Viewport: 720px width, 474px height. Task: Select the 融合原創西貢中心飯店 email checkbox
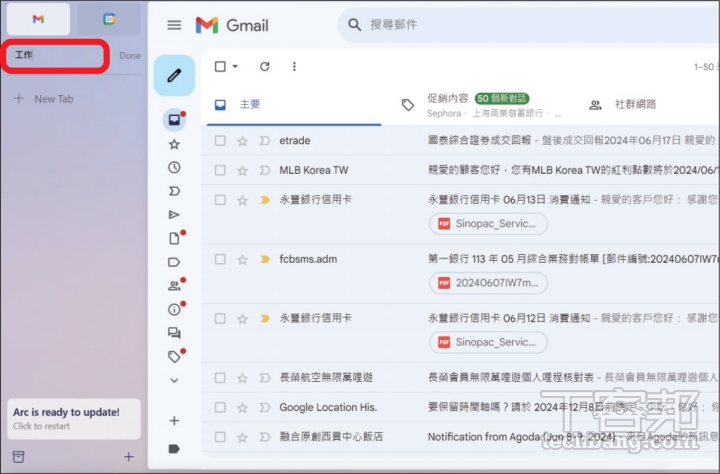(220, 437)
